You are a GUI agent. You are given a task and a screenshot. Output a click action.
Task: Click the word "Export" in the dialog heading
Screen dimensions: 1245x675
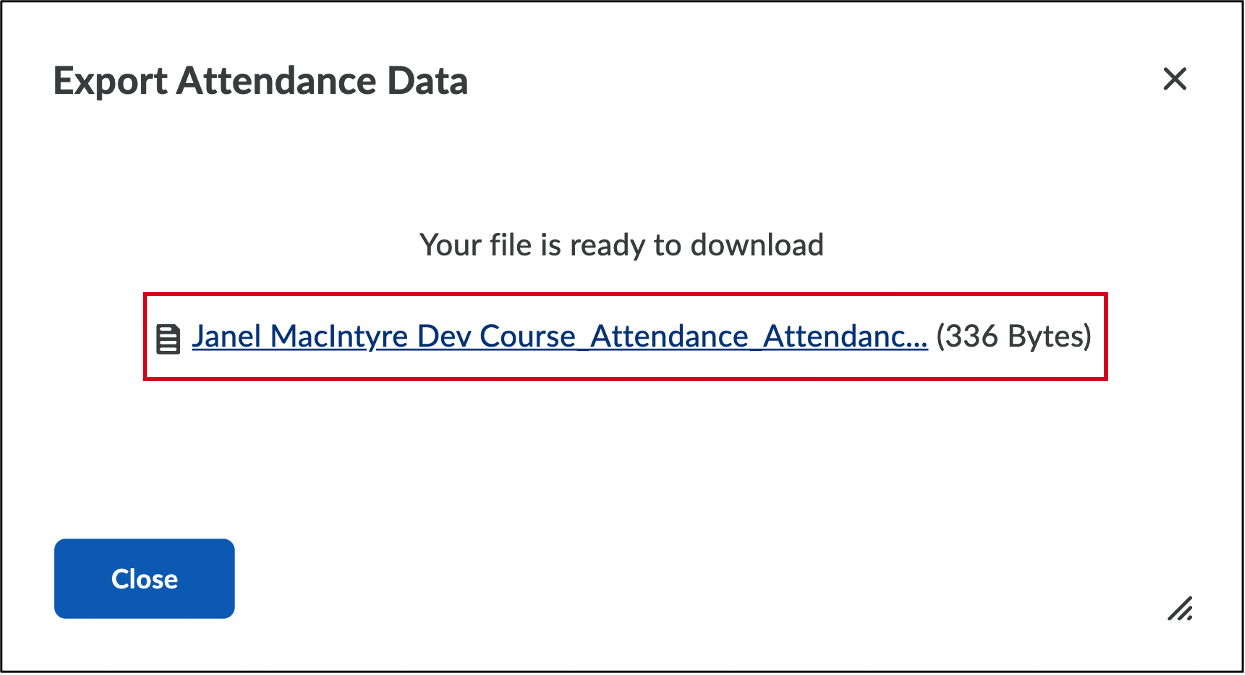point(110,81)
